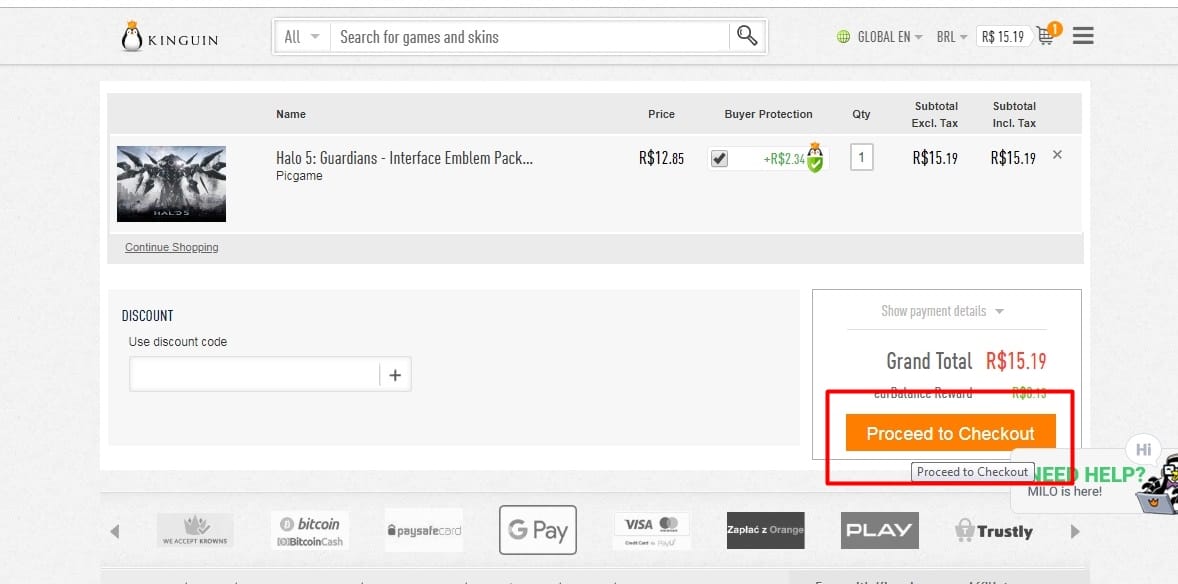1178x584 pixels.
Task: Click the Grand Total R$15.19 amount
Action: tap(1016, 361)
